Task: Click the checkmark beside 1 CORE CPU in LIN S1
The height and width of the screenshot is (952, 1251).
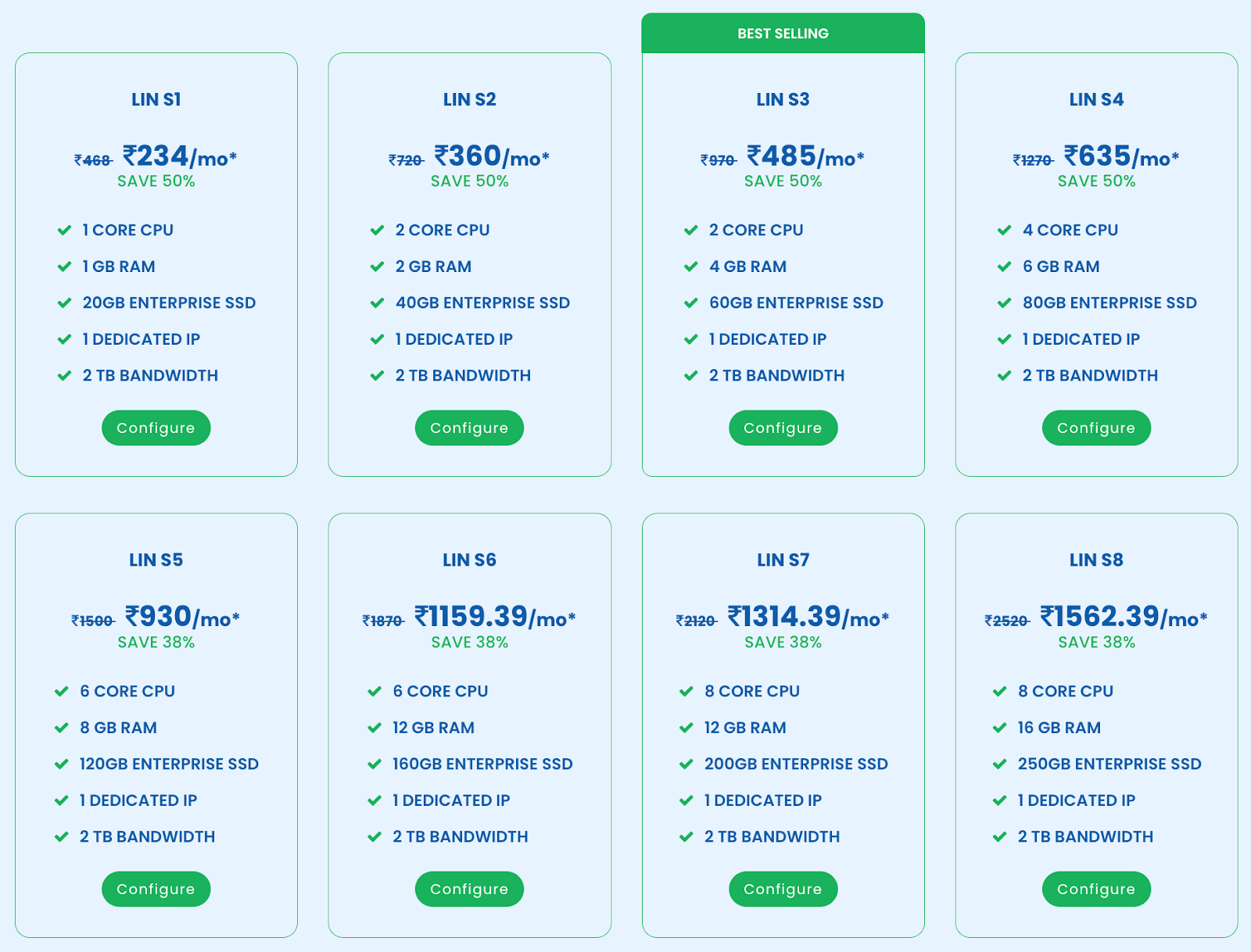Action: tap(64, 231)
